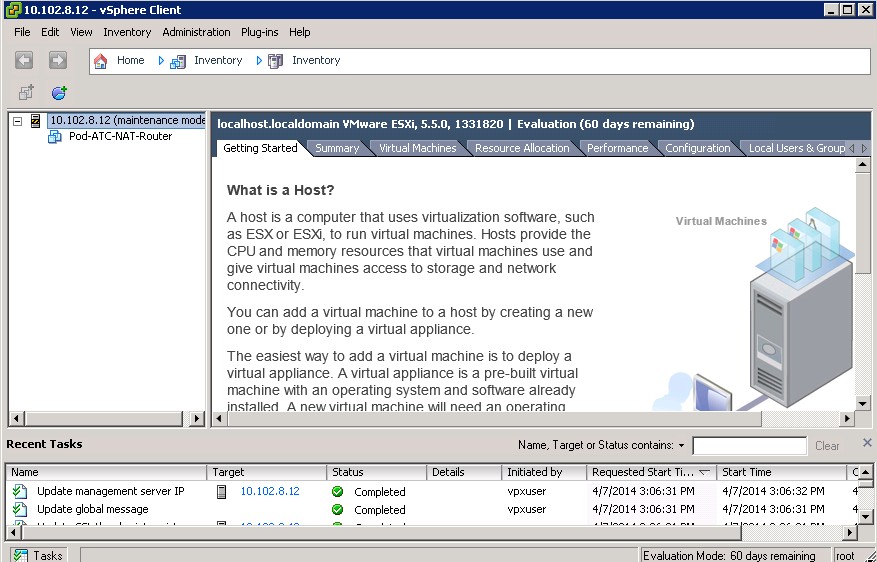This screenshot has width=877, height=562.
Task: Click the new virtual machine toolbar icon
Action: click(25, 93)
